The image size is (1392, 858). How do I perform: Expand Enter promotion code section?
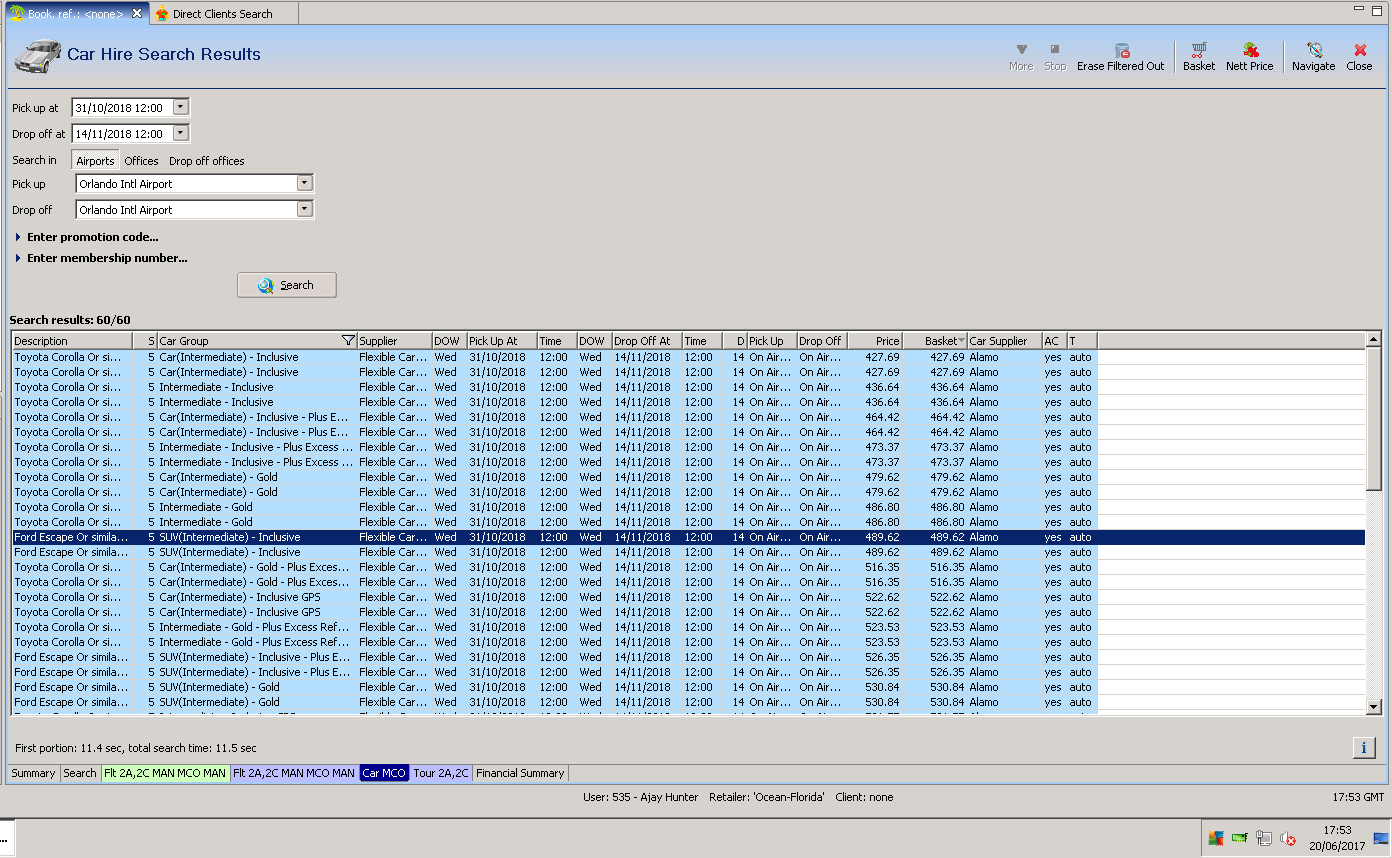click(92, 237)
